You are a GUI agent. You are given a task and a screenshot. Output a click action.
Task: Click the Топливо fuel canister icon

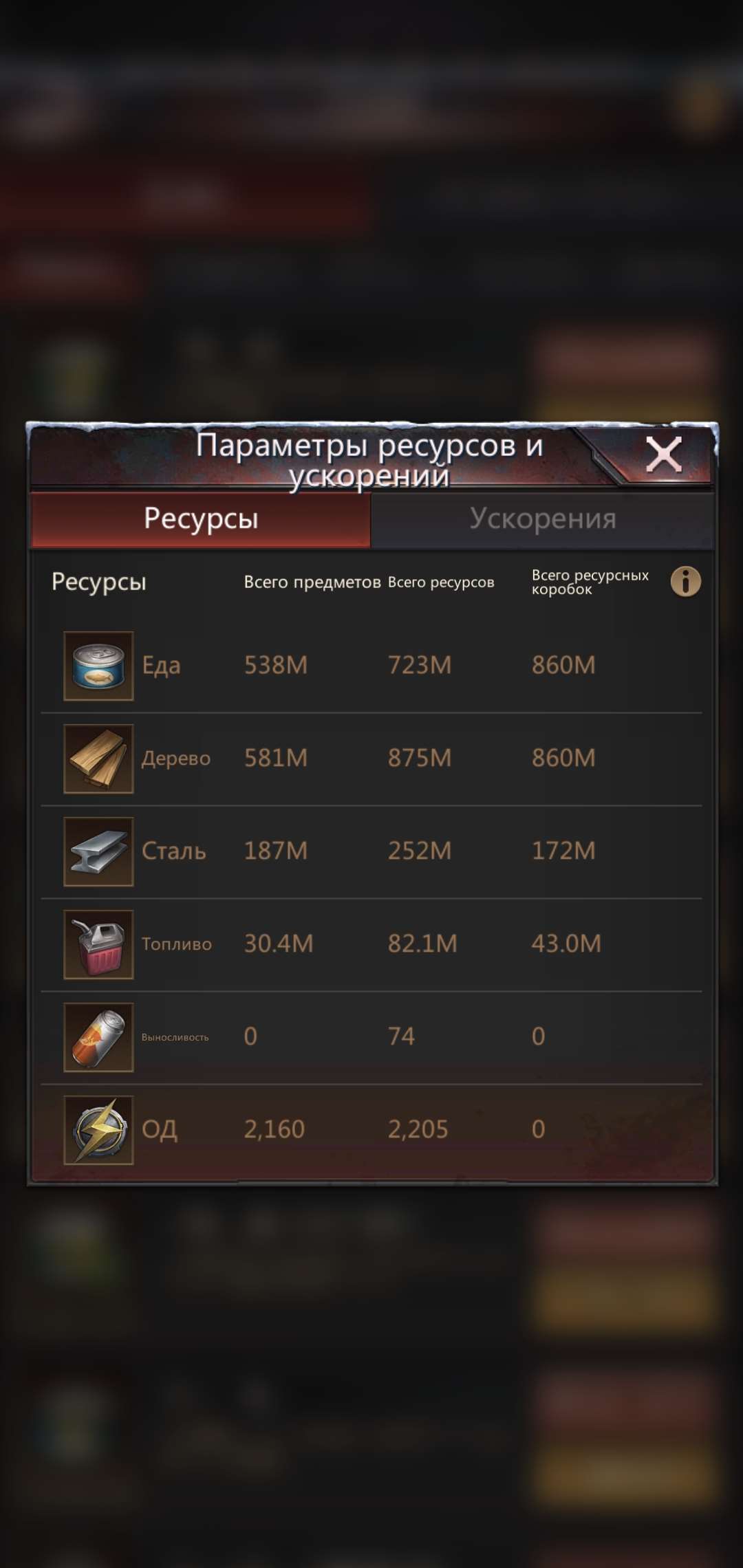[x=98, y=944]
